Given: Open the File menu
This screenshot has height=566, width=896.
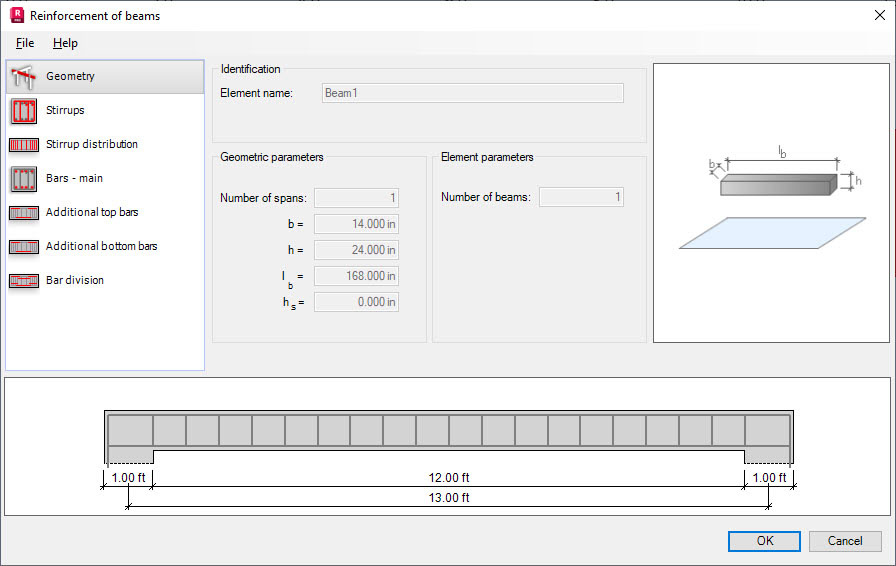Looking at the screenshot, I should pos(25,43).
